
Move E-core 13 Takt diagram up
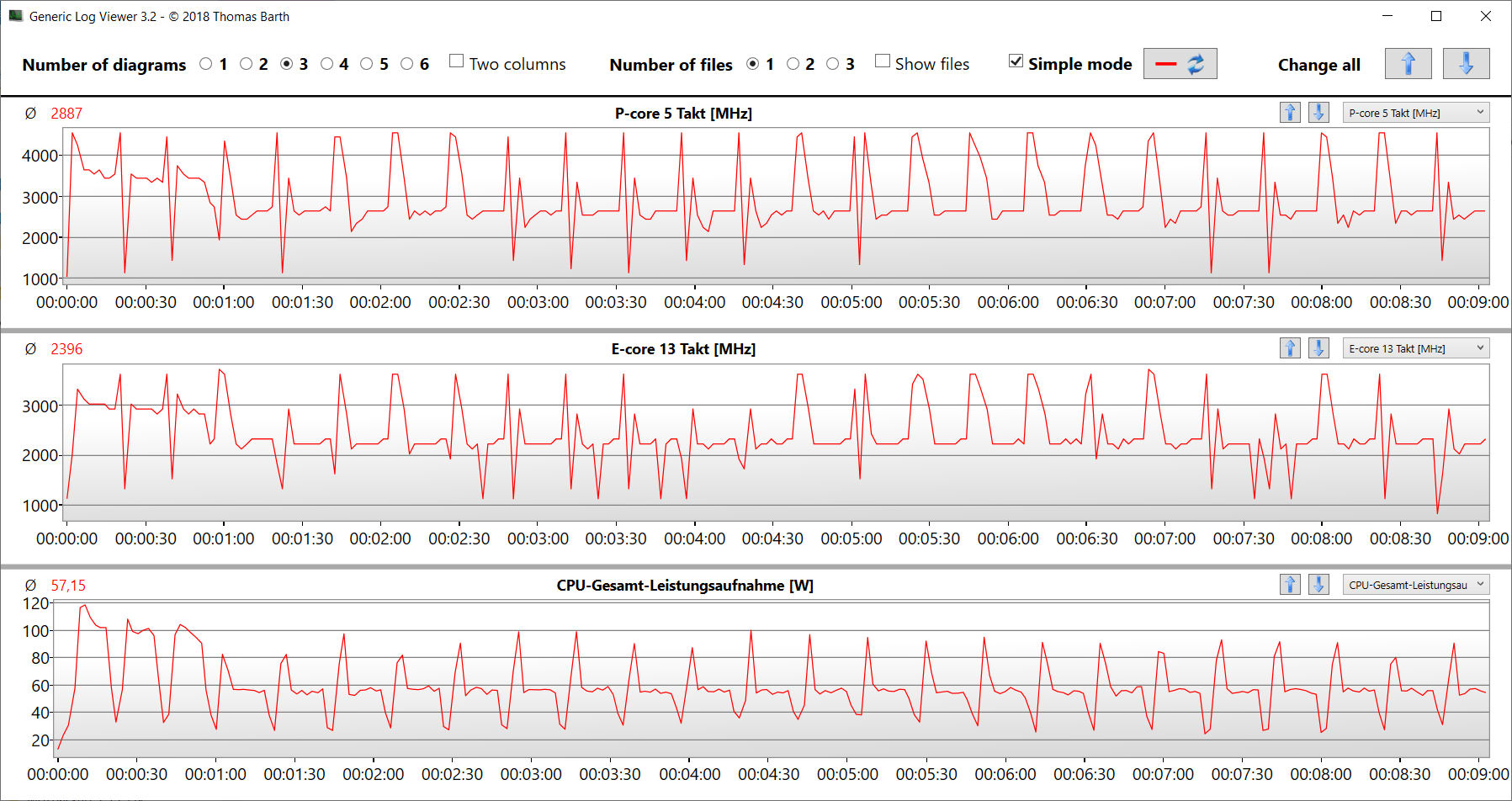click(1290, 348)
